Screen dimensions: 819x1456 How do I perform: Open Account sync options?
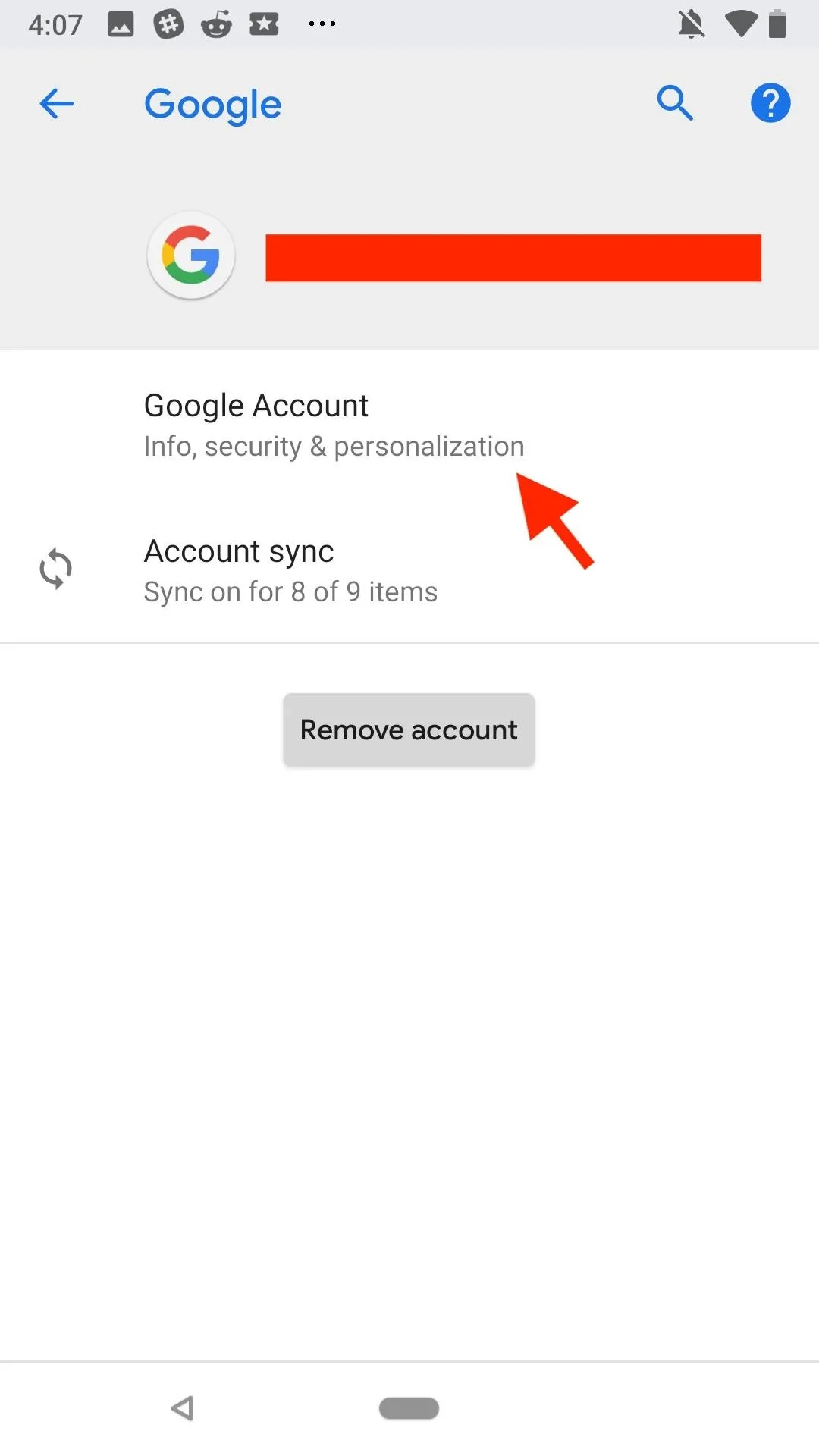point(409,570)
